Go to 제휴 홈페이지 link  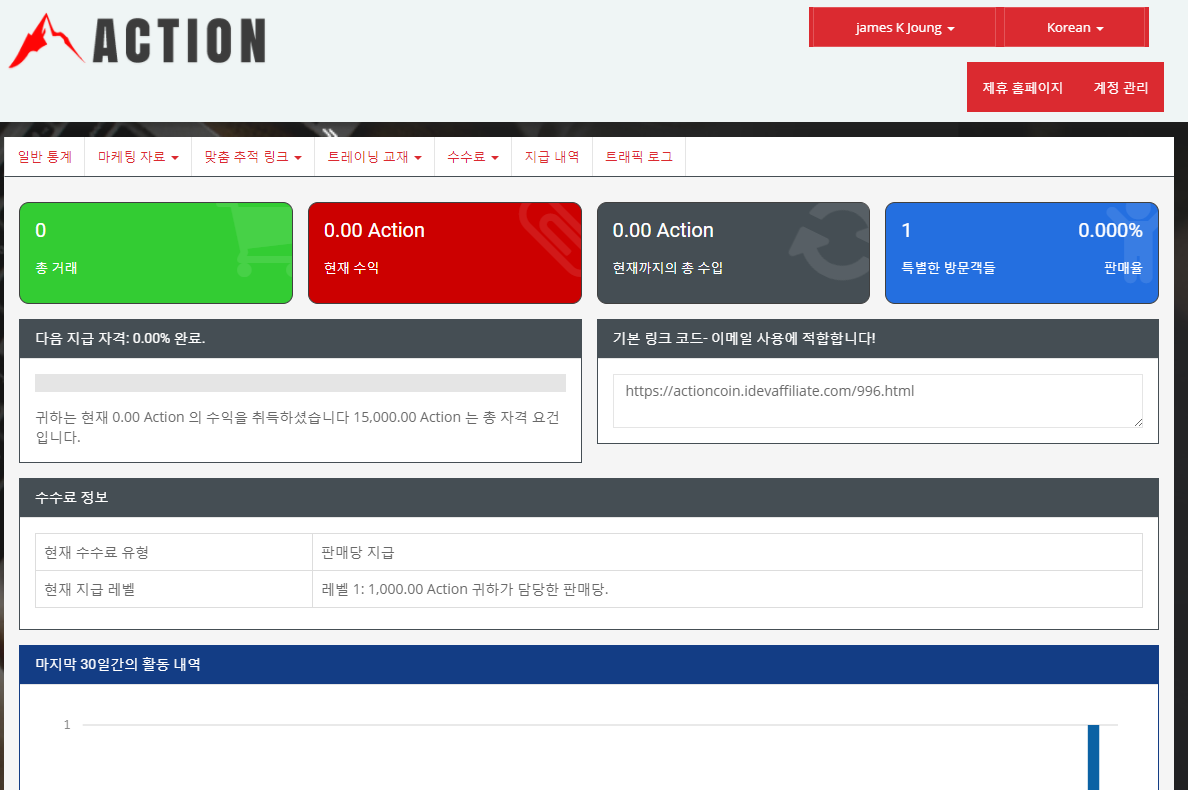(1022, 88)
